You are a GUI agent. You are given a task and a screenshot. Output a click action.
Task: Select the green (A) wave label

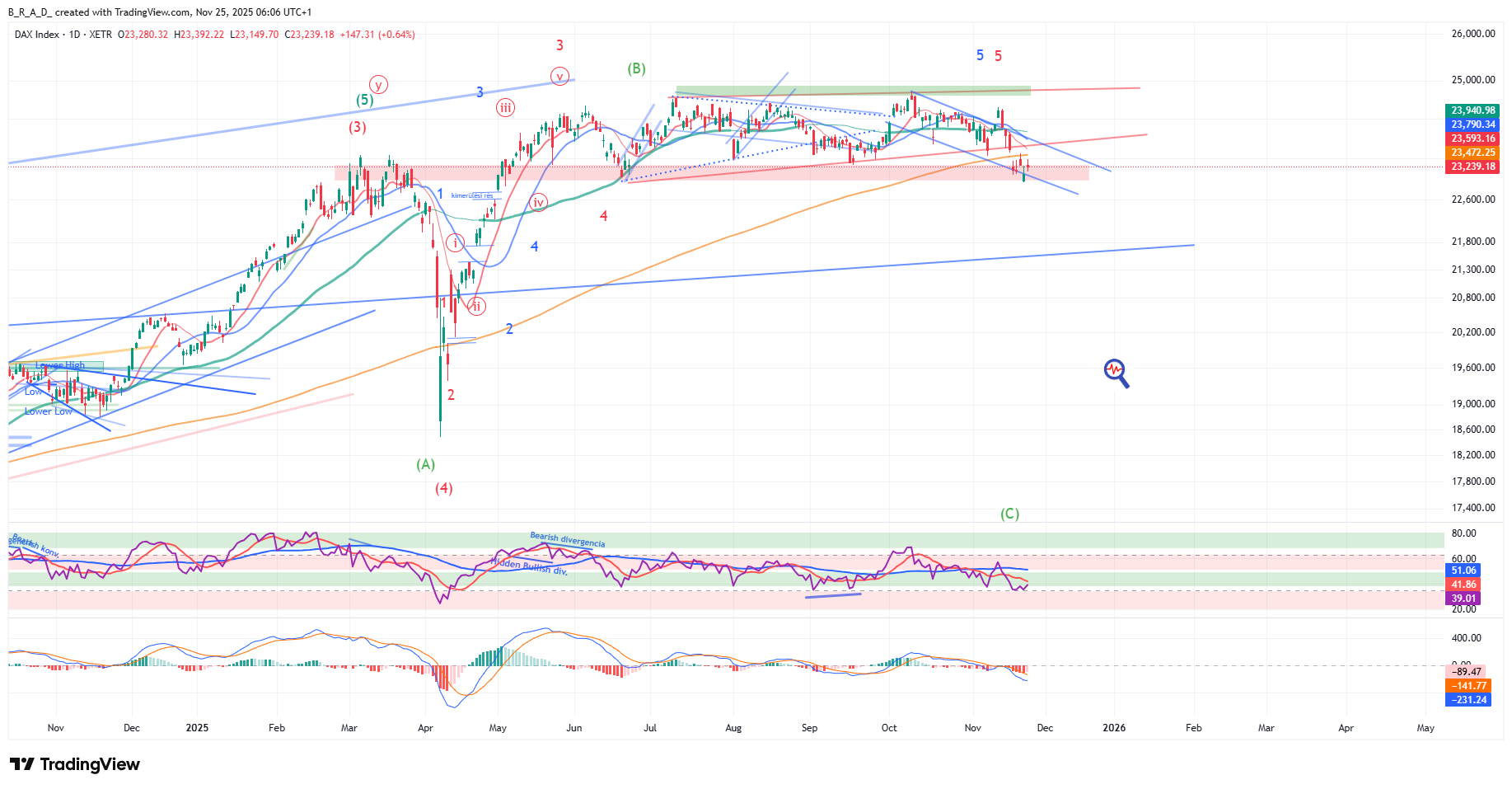(x=425, y=465)
